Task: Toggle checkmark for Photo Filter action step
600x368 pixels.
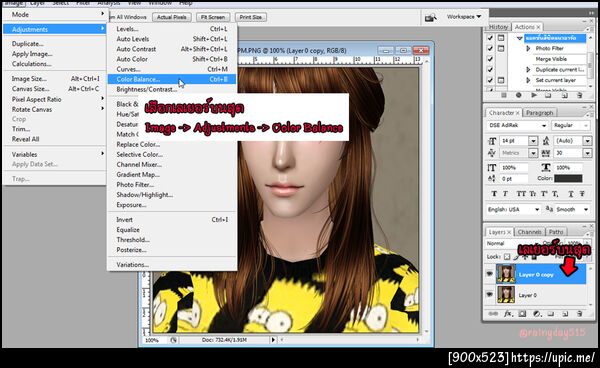Action: (x=490, y=49)
